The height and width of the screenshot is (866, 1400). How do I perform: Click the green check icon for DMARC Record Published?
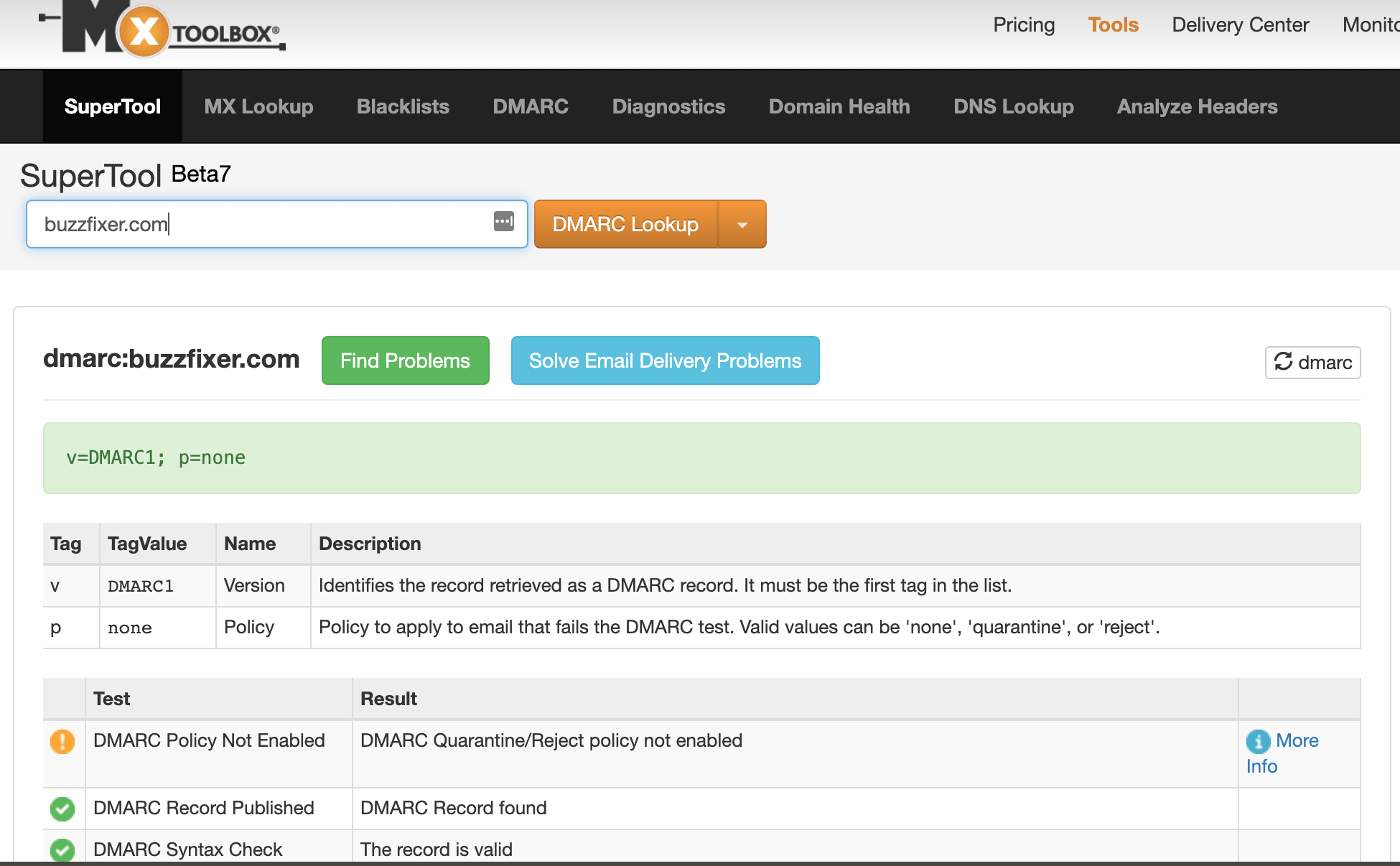click(x=62, y=809)
